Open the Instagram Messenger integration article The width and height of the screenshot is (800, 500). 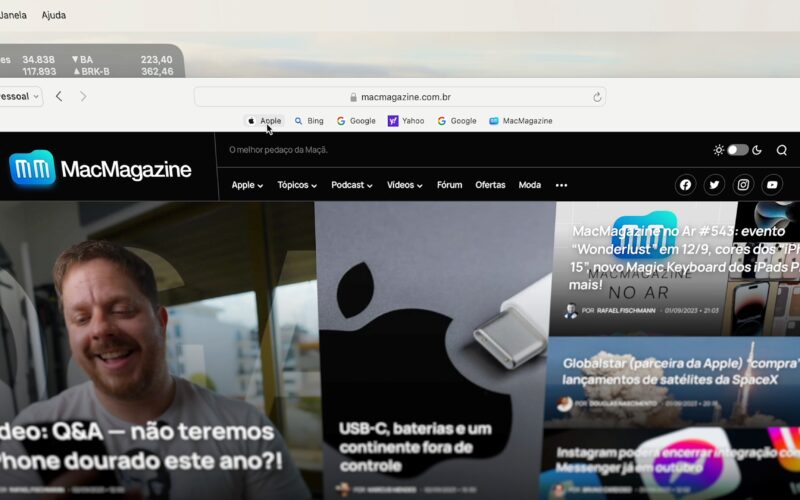click(678, 460)
